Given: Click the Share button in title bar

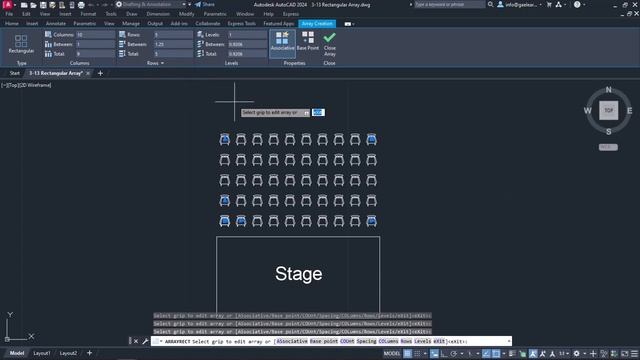Looking at the screenshot, I should (x=204, y=4).
